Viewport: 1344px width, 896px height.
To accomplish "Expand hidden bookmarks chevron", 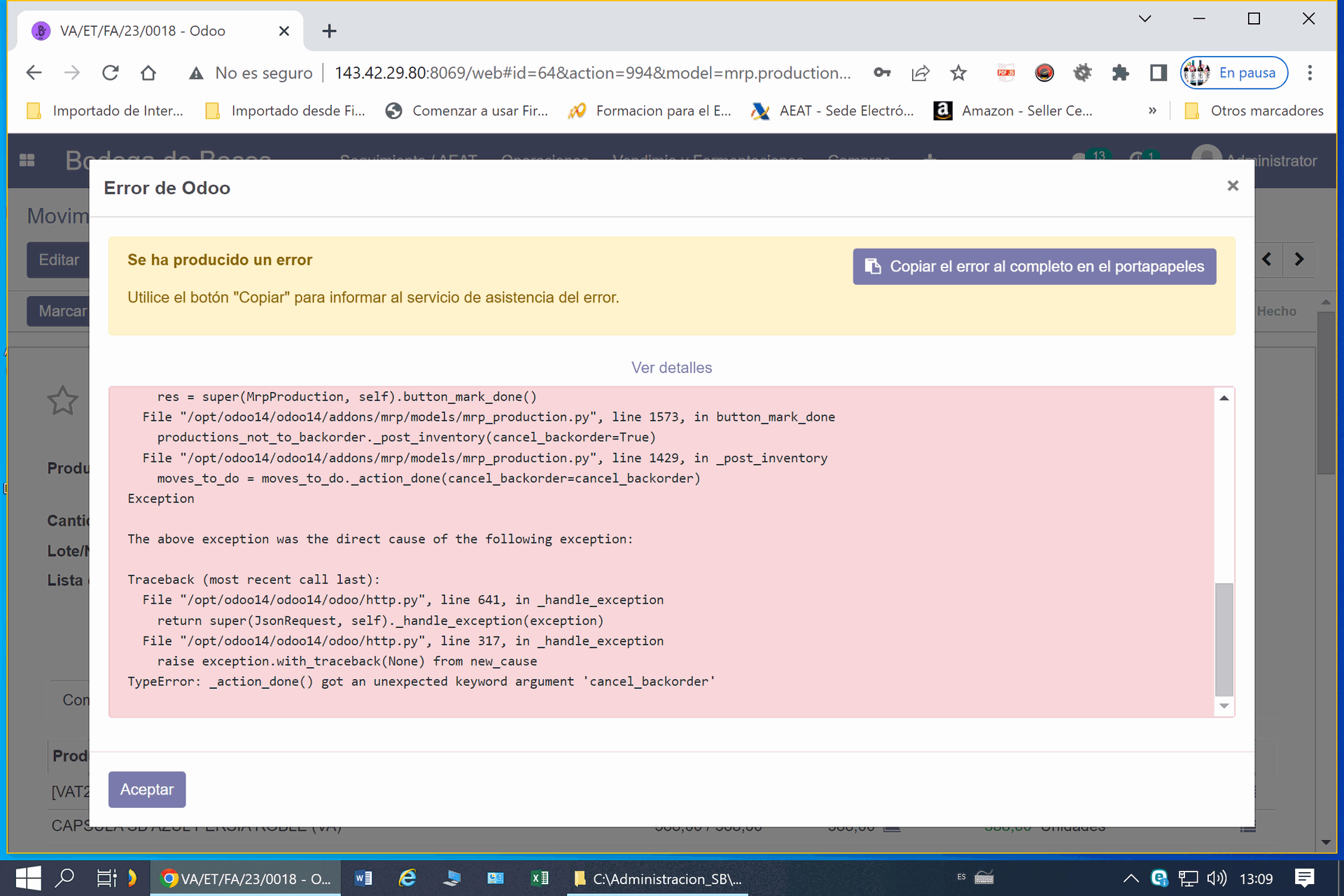I will coord(1152,111).
